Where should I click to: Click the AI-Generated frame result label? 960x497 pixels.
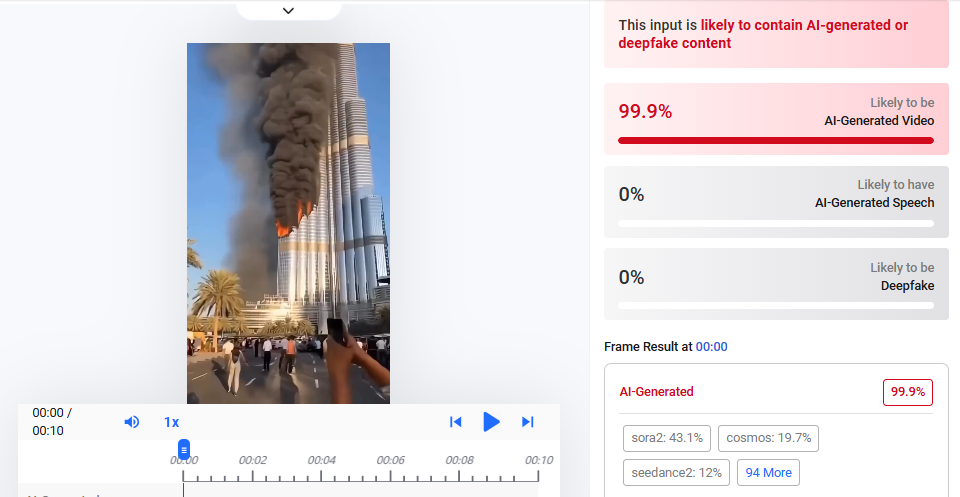coord(656,392)
